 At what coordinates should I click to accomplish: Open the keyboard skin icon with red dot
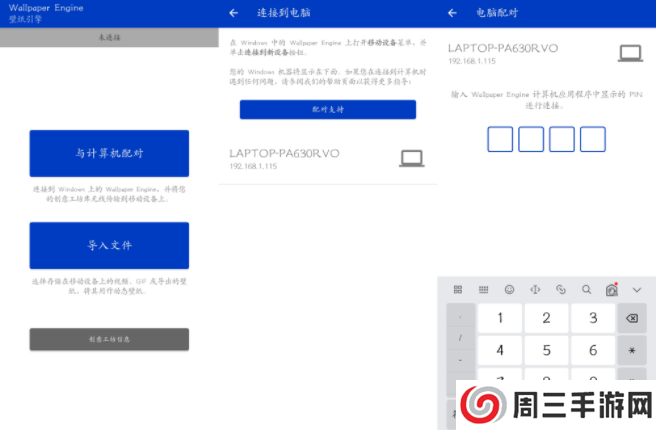pyautogui.click(x=611, y=289)
